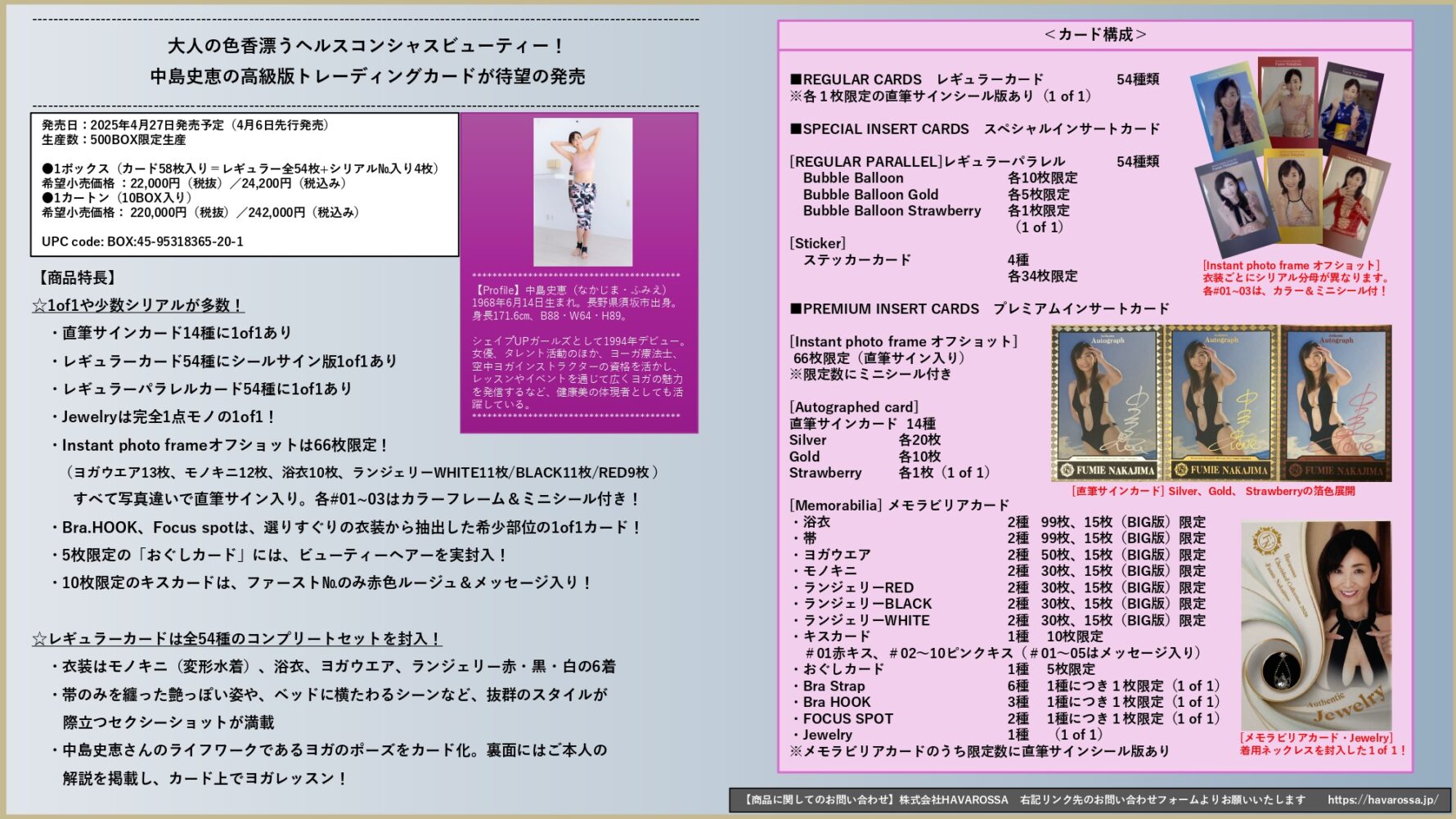Select the Strawberry red-signature autograph card
1456x819 pixels.
point(1335,403)
